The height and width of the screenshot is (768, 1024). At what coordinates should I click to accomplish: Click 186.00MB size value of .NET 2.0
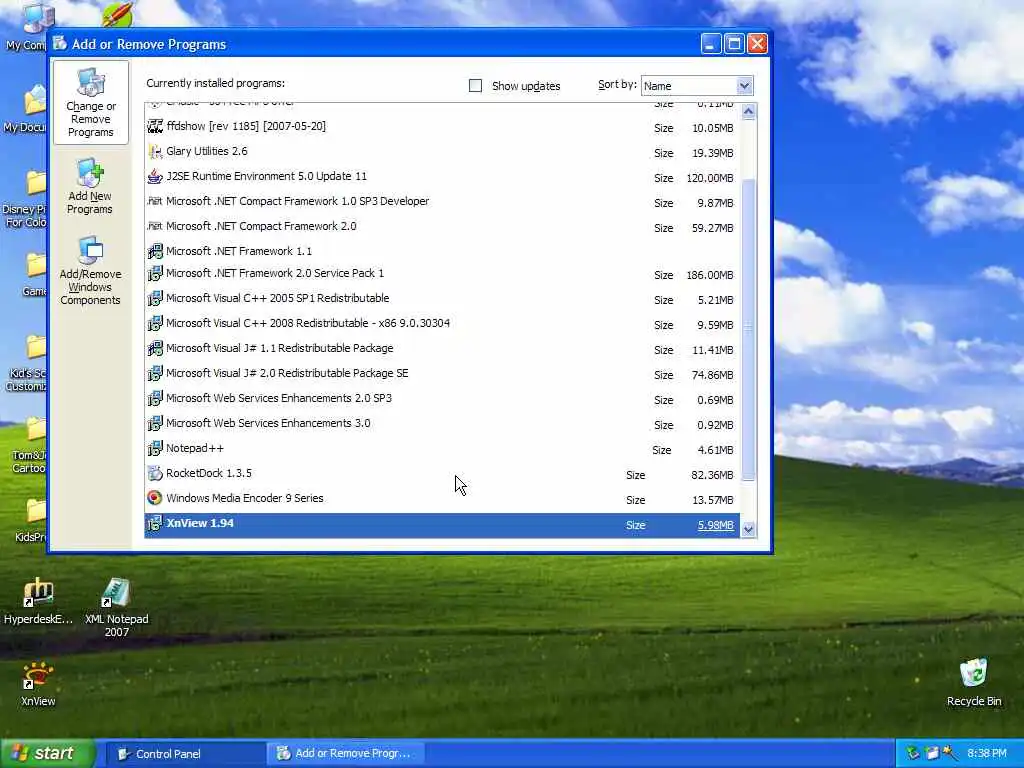pyautogui.click(x=710, y=276)
